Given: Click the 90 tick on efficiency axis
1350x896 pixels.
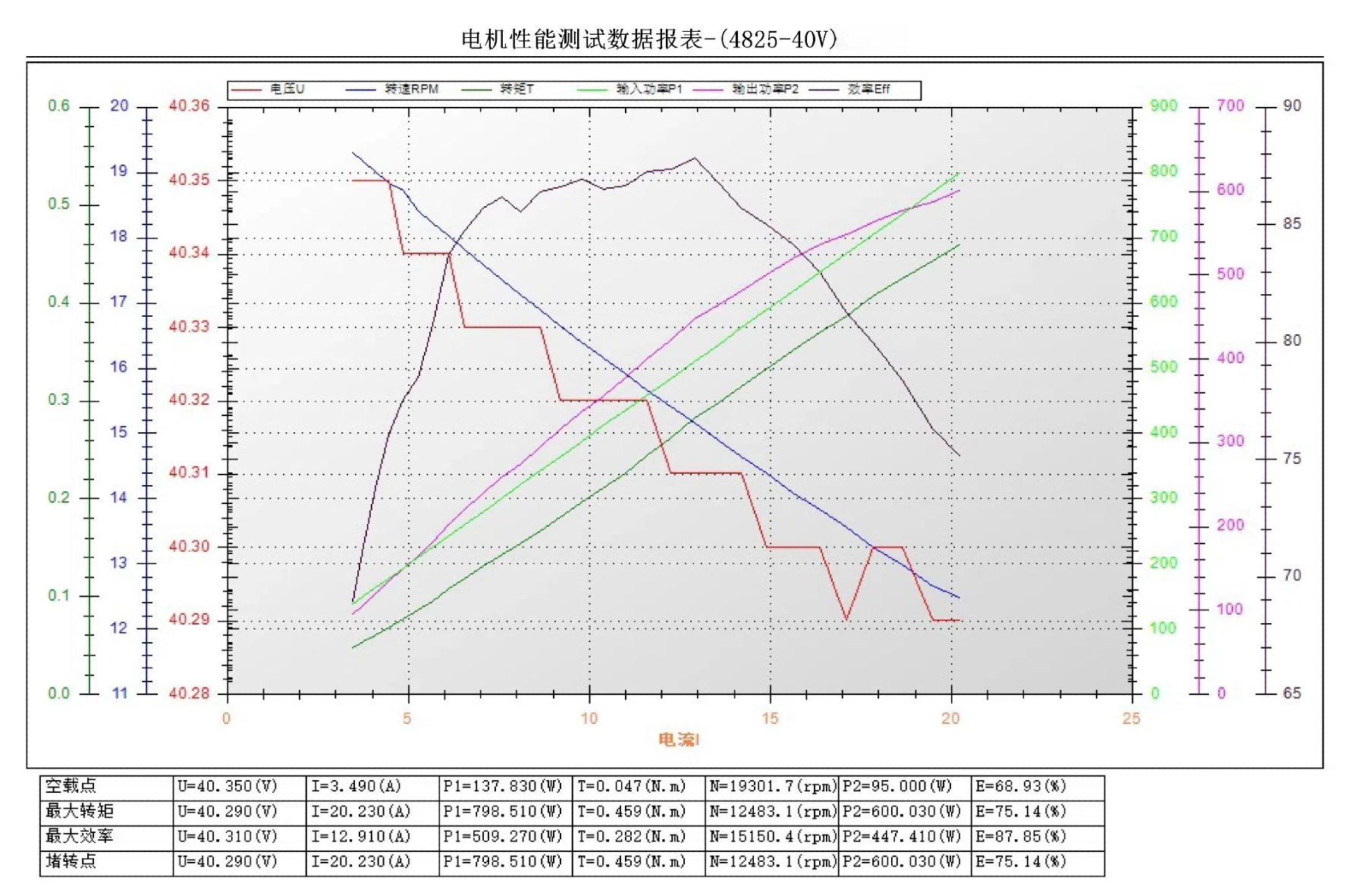Looking at the screenshot, I should pos(1292,106).
